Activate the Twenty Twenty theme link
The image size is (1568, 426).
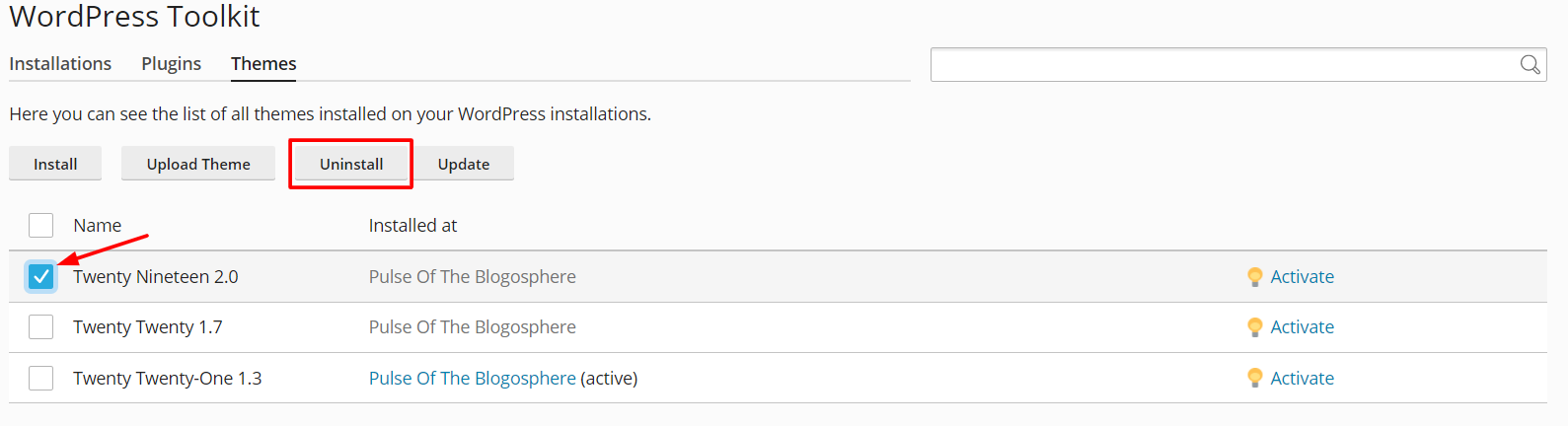point(1302,327)
